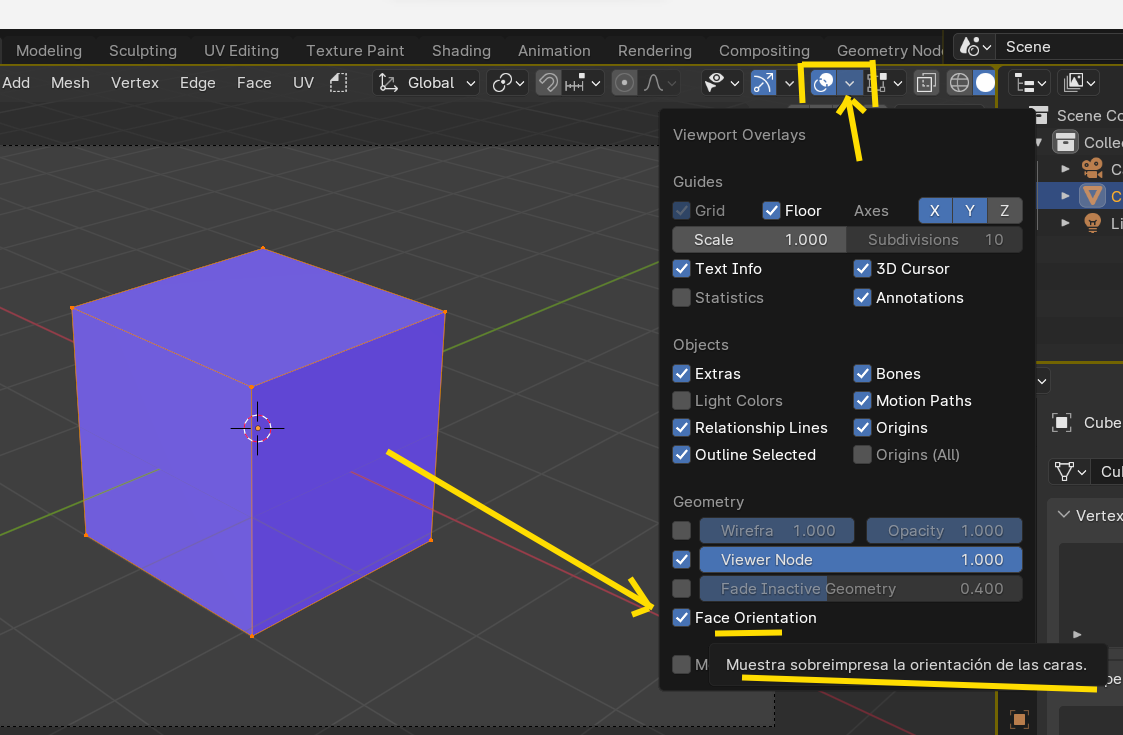Uncheck the Face Orientation checkbox
Viewport: 1123px width, 735px height.
click(x=681, y=618)
